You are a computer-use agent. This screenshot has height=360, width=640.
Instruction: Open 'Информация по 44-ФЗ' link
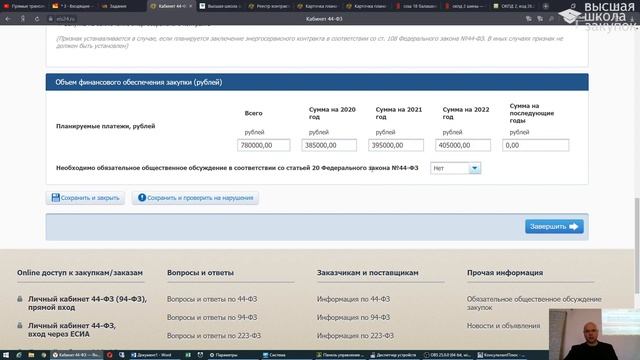click(353, 299)
